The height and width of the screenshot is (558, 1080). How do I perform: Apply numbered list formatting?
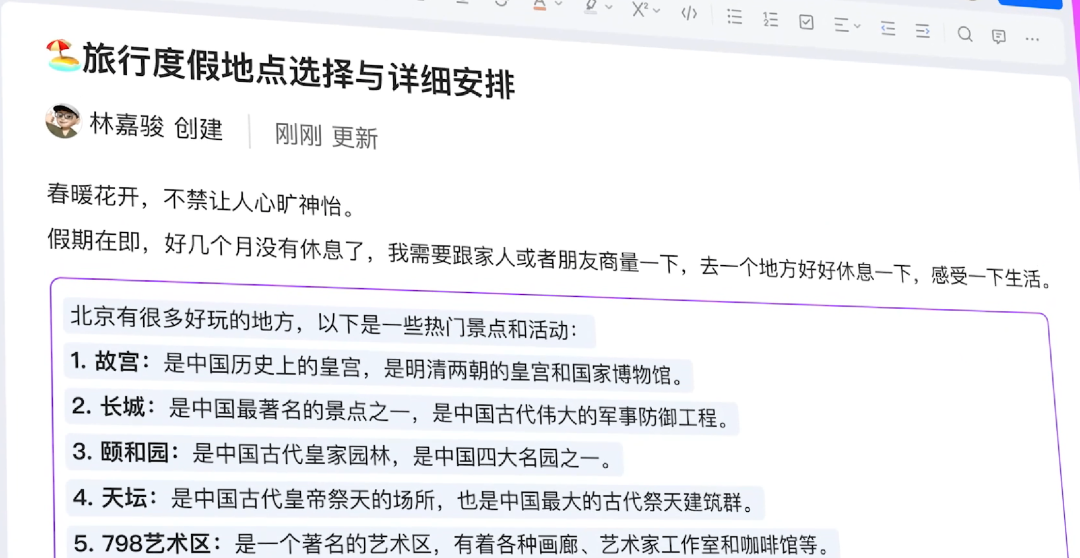[x=770, y=19]
